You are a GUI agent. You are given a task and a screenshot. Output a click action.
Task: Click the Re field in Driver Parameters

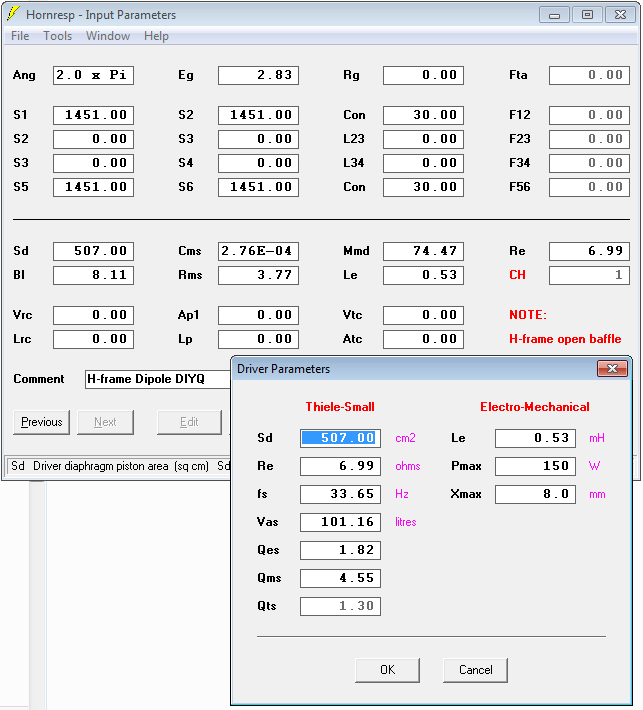341,466
